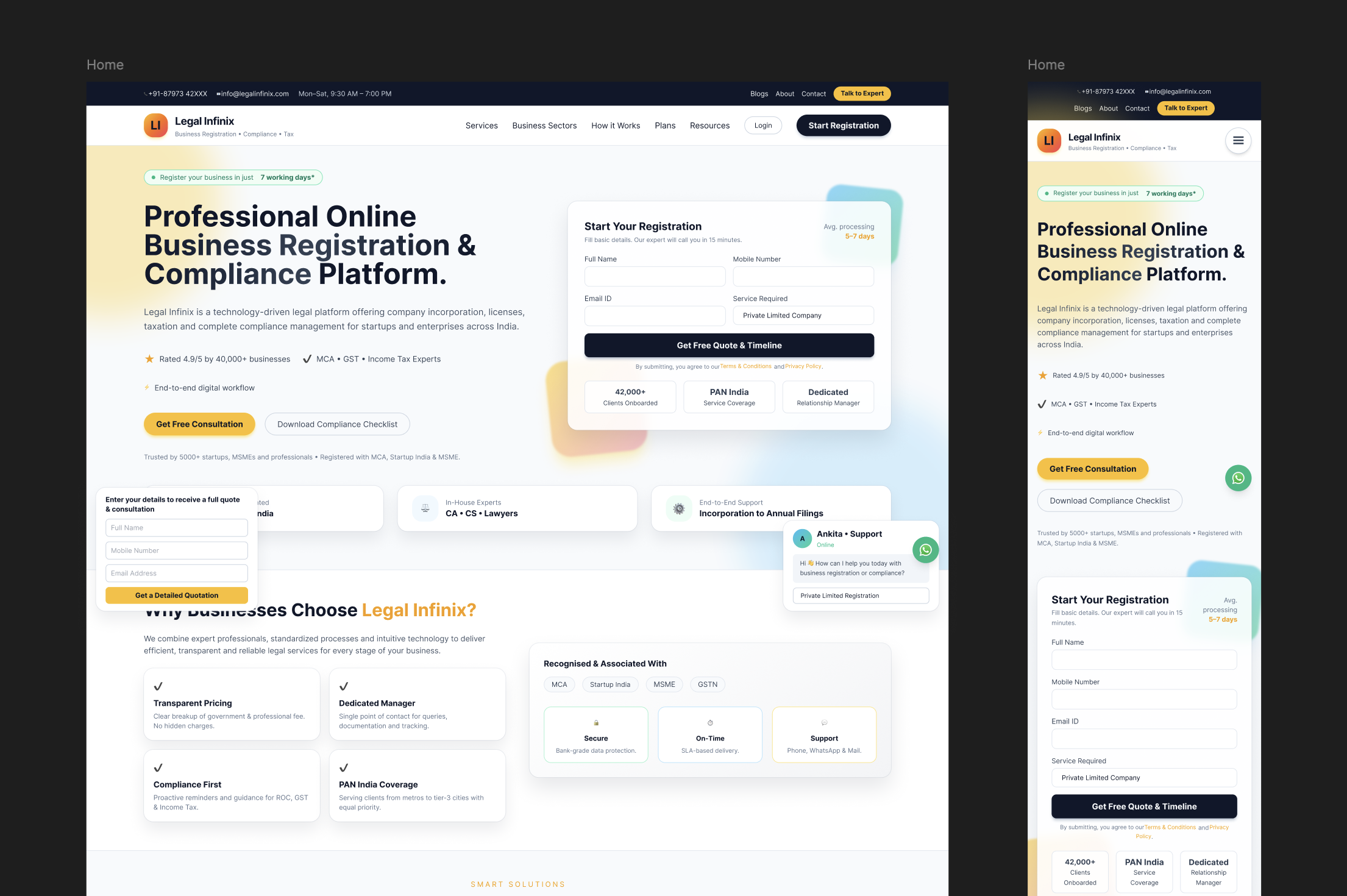
Task: Tap mobile Download Compliance Checklist button
Action: click(1109, 500)
